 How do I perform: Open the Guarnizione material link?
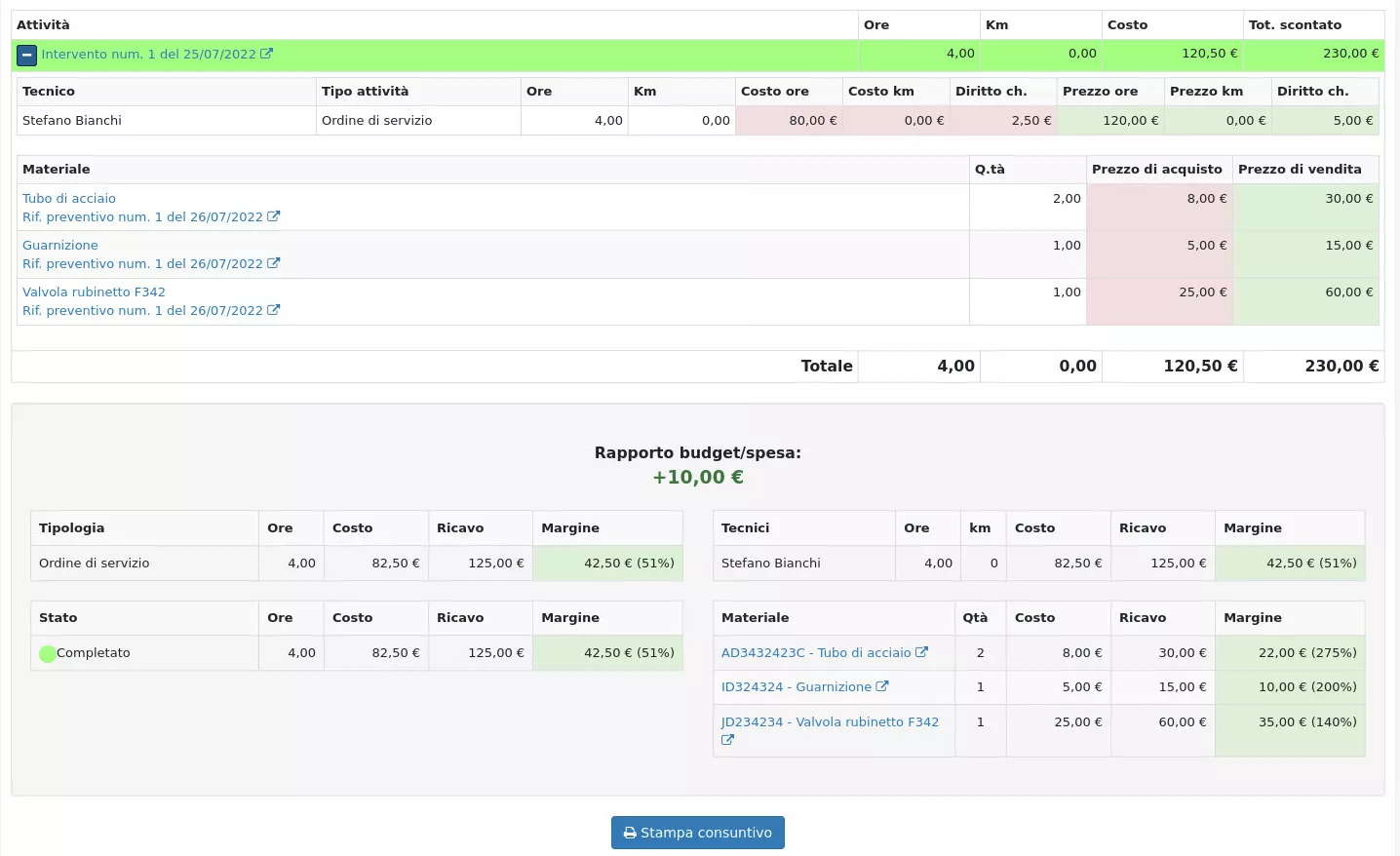pos(60,245)
